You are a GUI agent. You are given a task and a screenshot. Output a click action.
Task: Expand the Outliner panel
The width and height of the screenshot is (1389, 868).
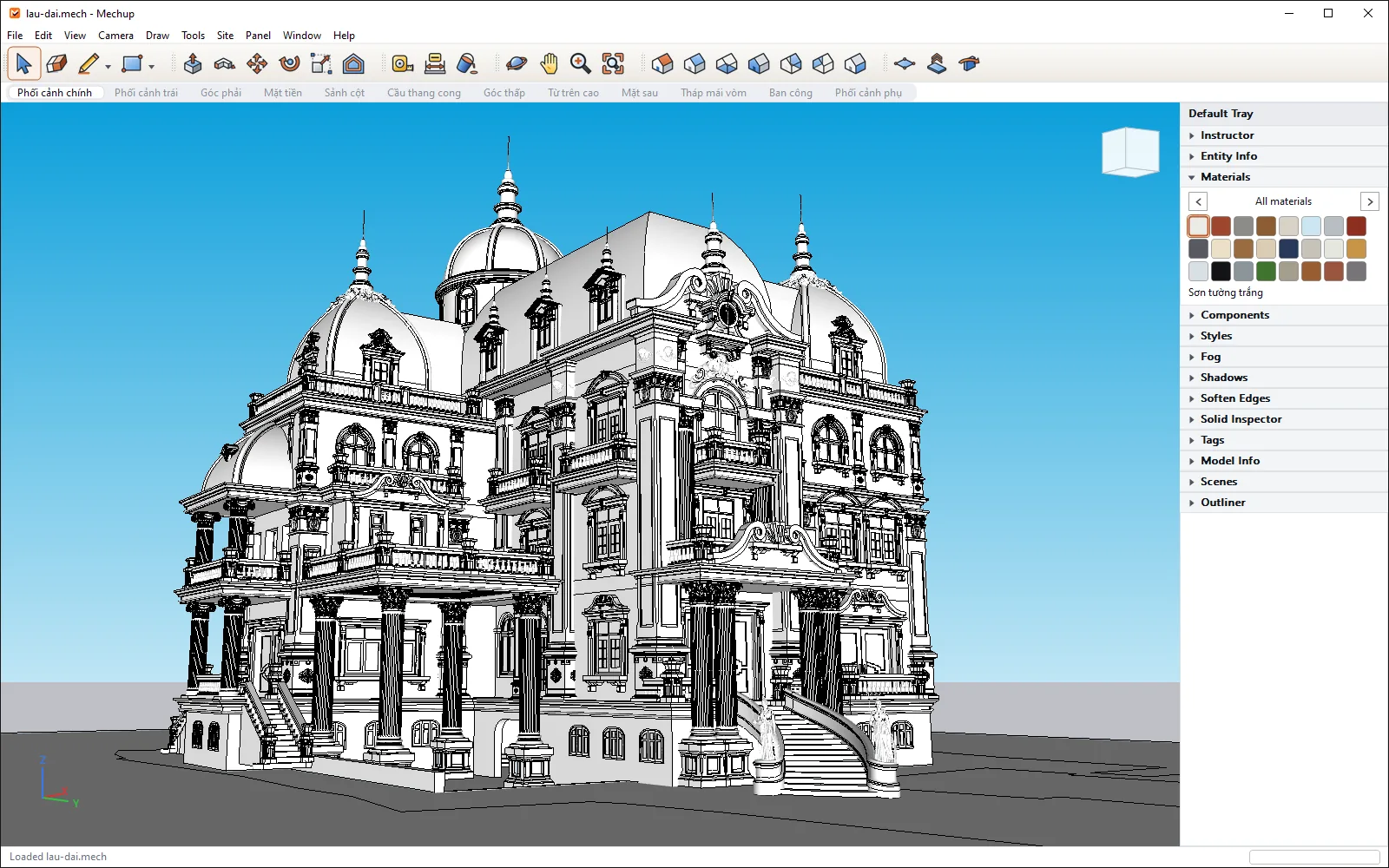(x=1284, y=503)
